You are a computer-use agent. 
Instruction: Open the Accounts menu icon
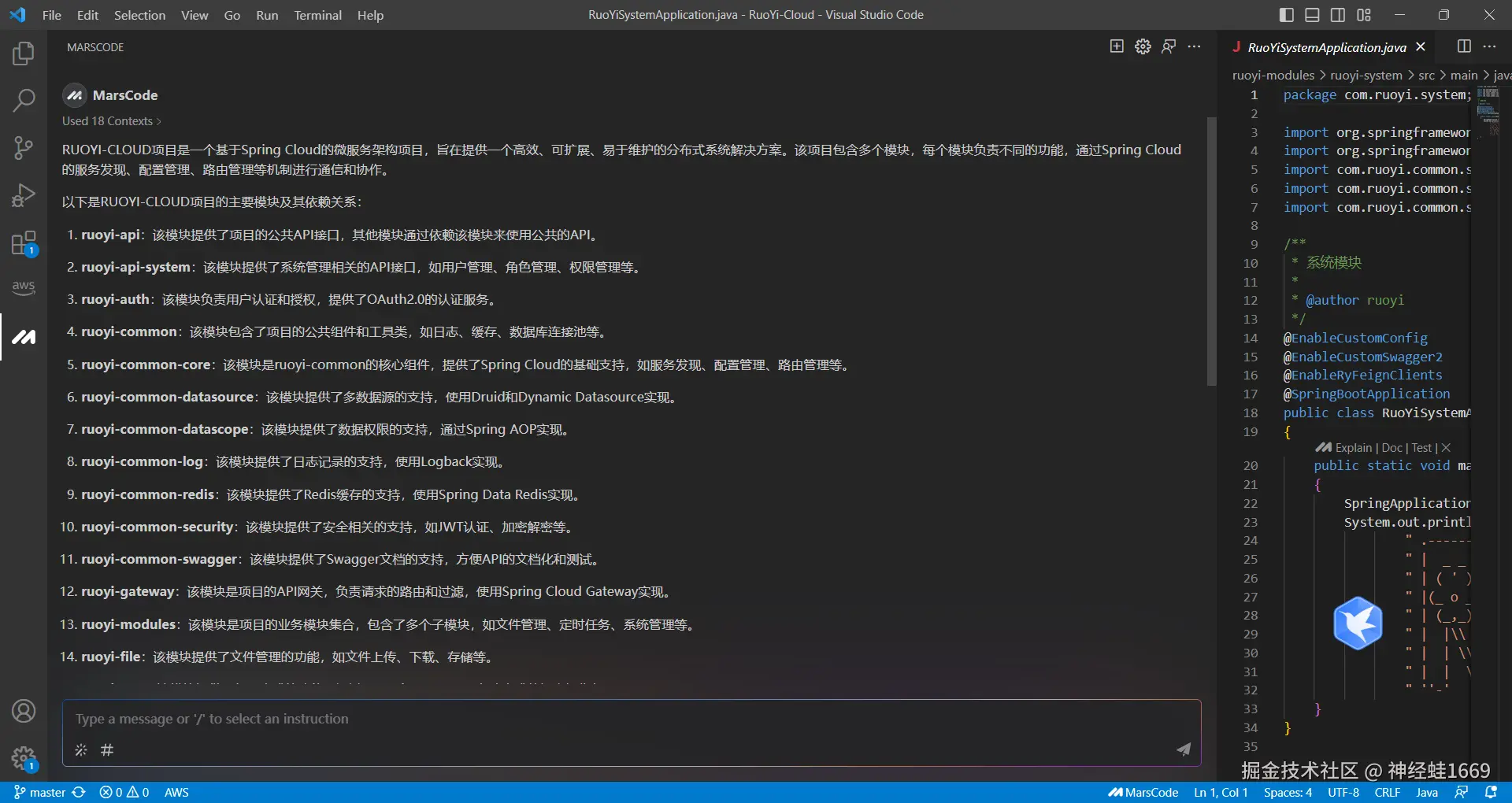(x=24, y=711)
